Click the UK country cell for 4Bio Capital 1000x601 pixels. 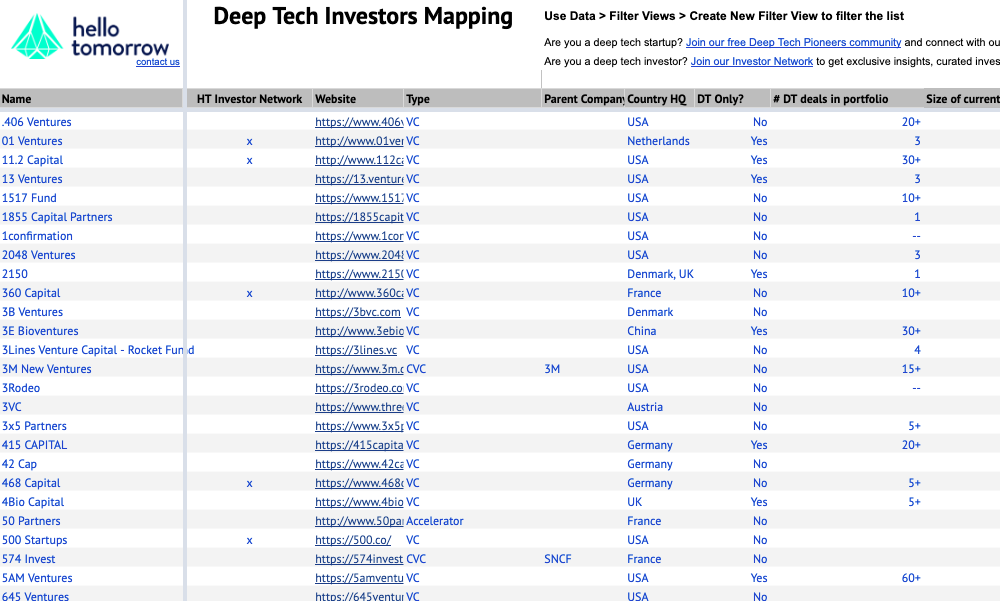coord(635,502)
